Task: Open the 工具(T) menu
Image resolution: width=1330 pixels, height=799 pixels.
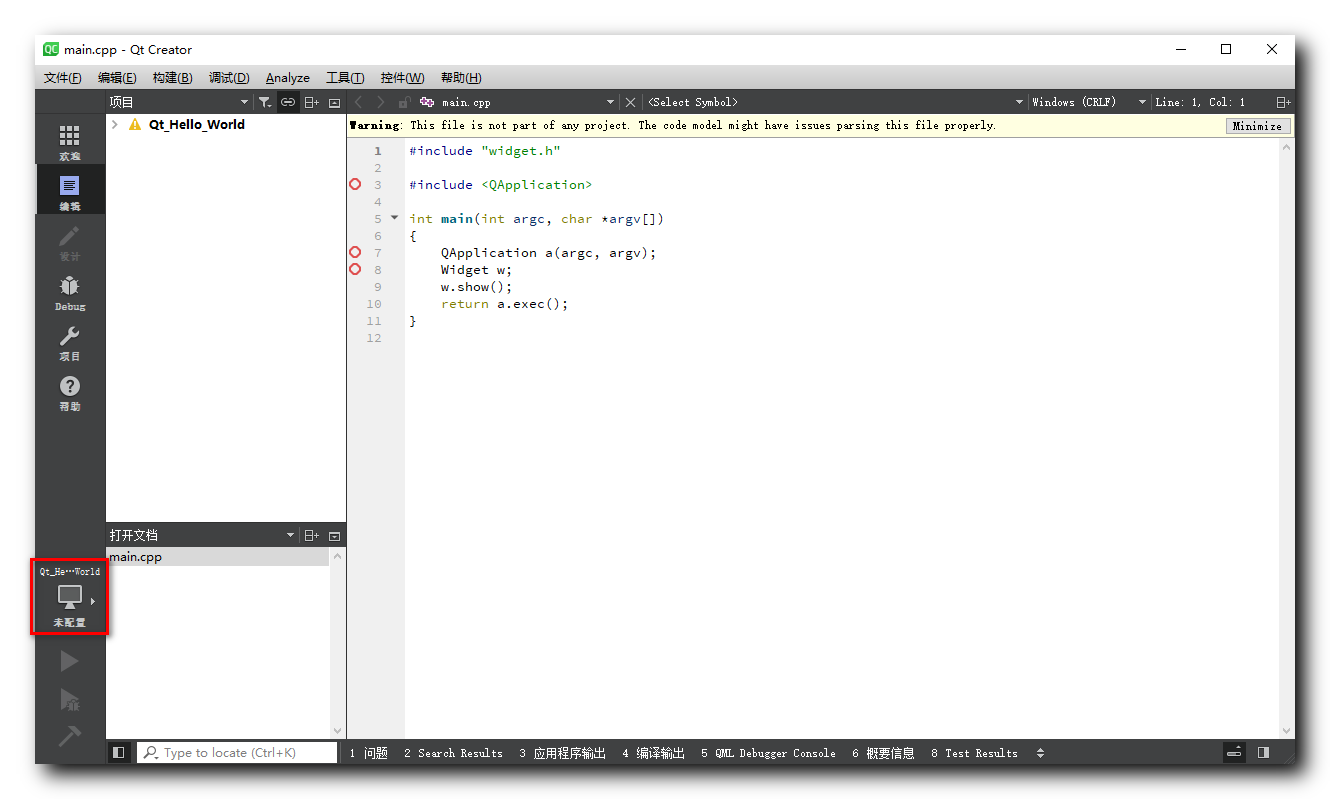Action: pyautogui.click(x=345, y=78)
